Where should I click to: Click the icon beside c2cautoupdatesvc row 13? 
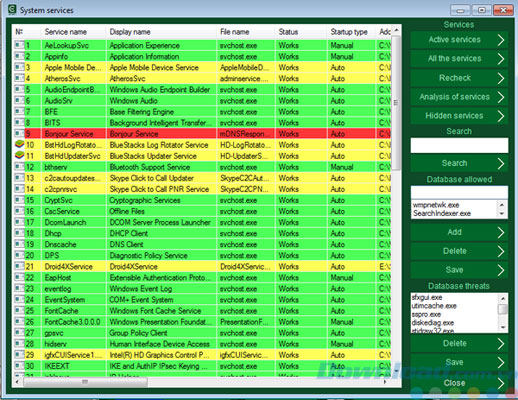[19, 177]
